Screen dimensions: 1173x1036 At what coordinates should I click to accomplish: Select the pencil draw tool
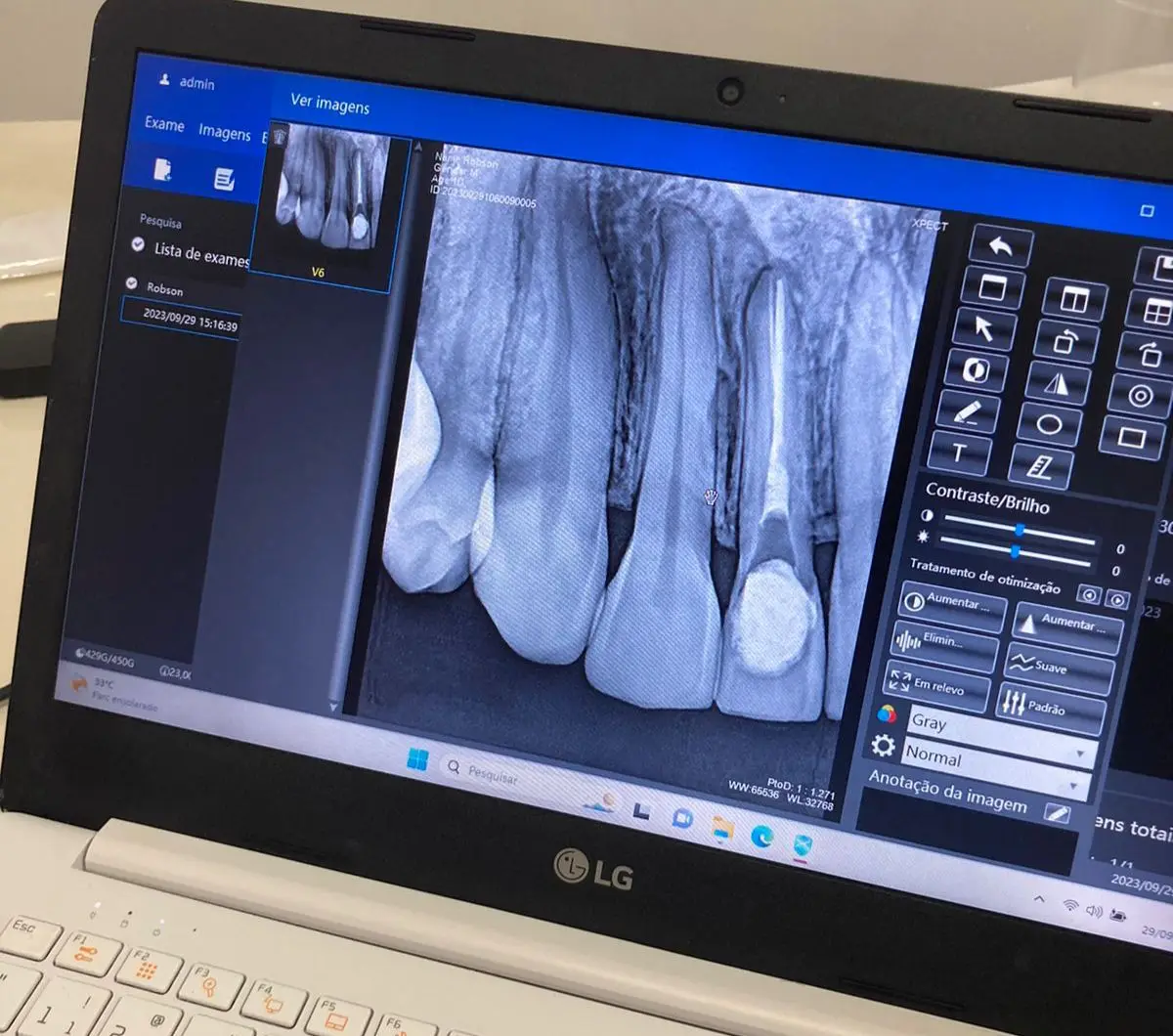point(968,412)
